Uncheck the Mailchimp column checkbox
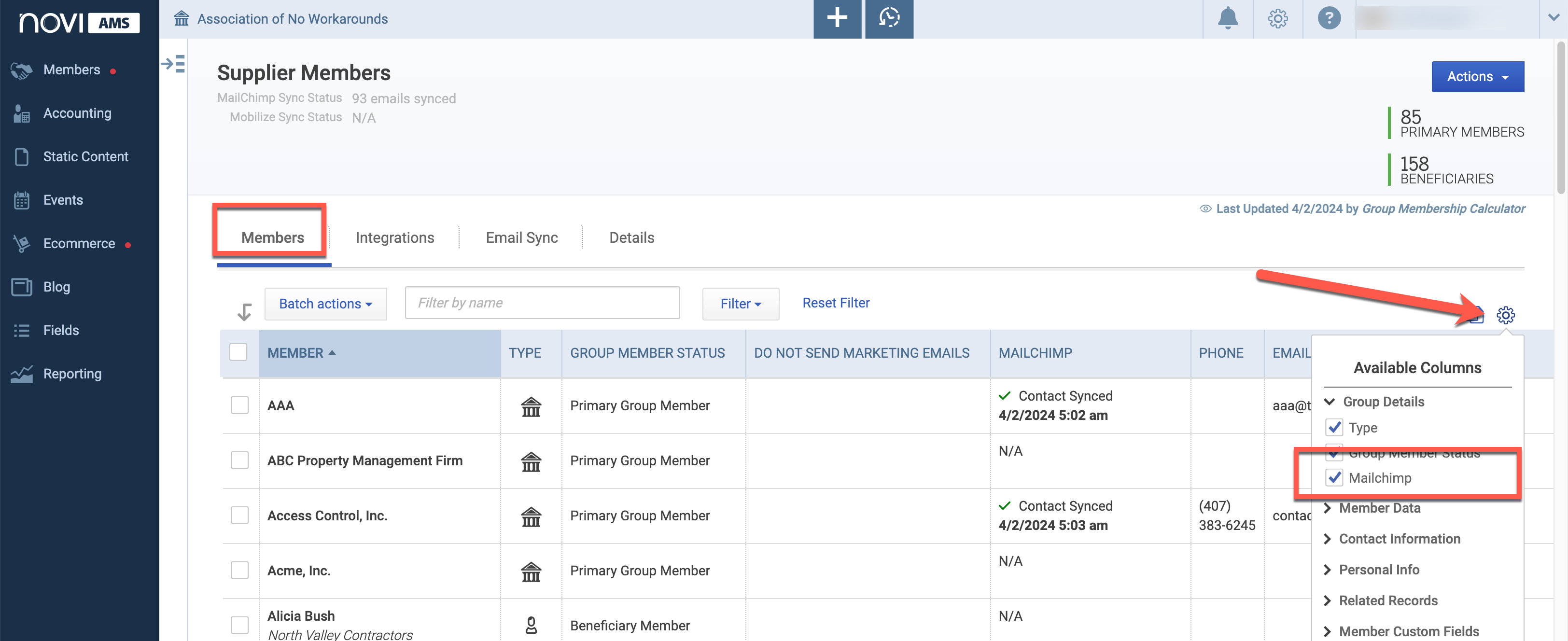1568x641 pixels. click(1334, 477)
